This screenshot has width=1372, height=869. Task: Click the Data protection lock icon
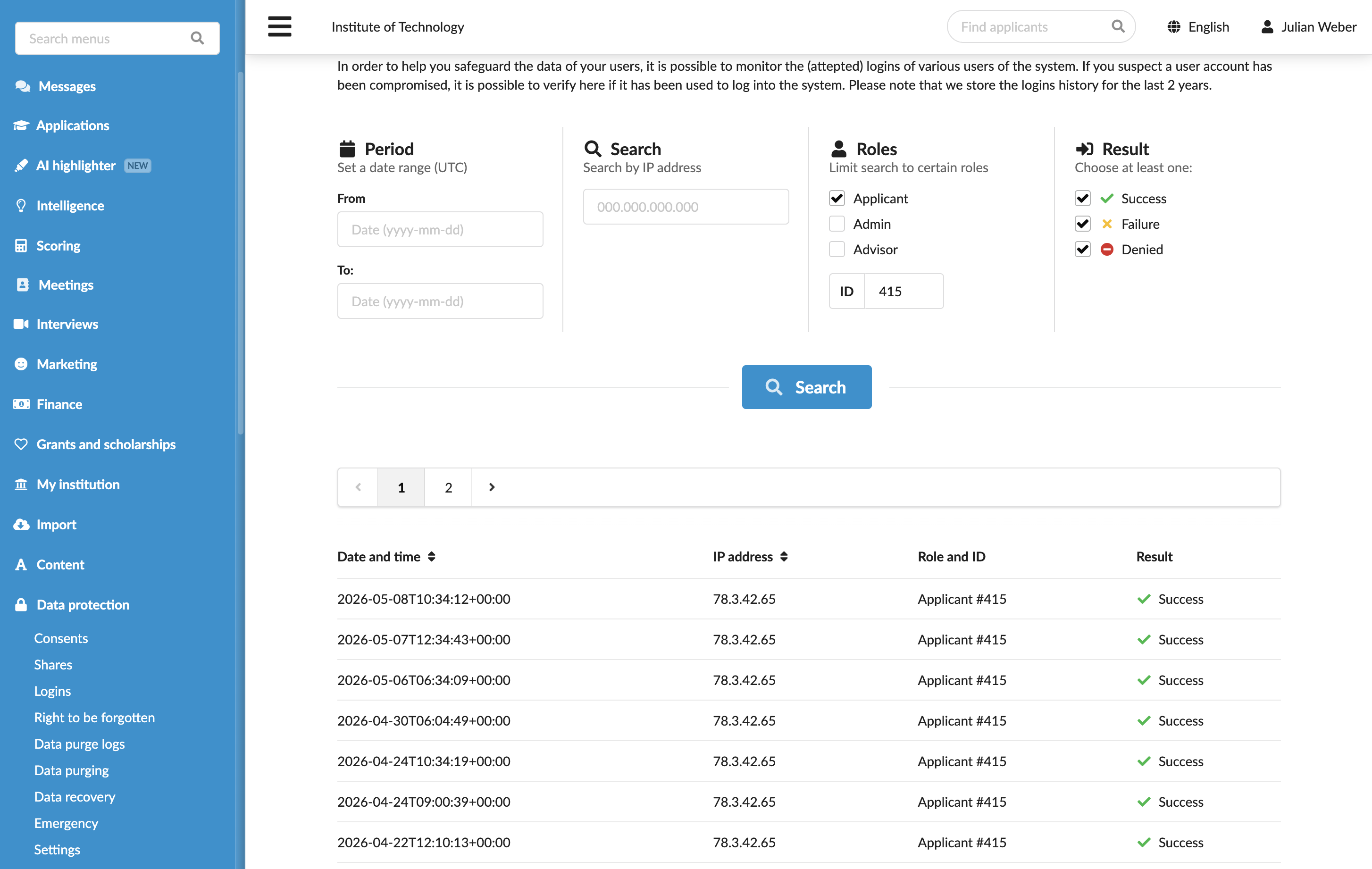(x=21, y=605)
